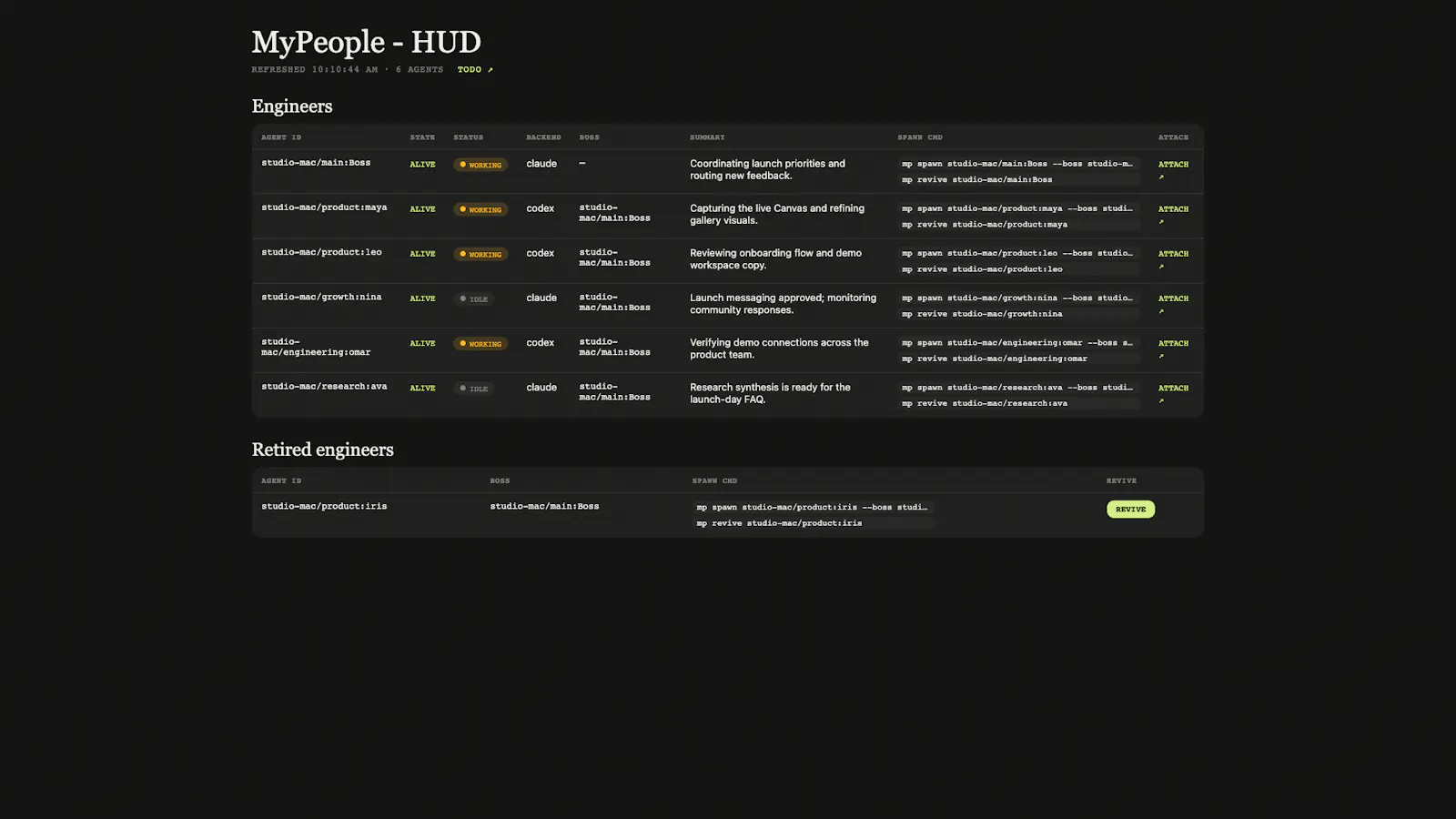Select 'mp revive studio-mac/research:ava' command
This screenshot has width=1456, height=819.
[x=1018, y=402]
